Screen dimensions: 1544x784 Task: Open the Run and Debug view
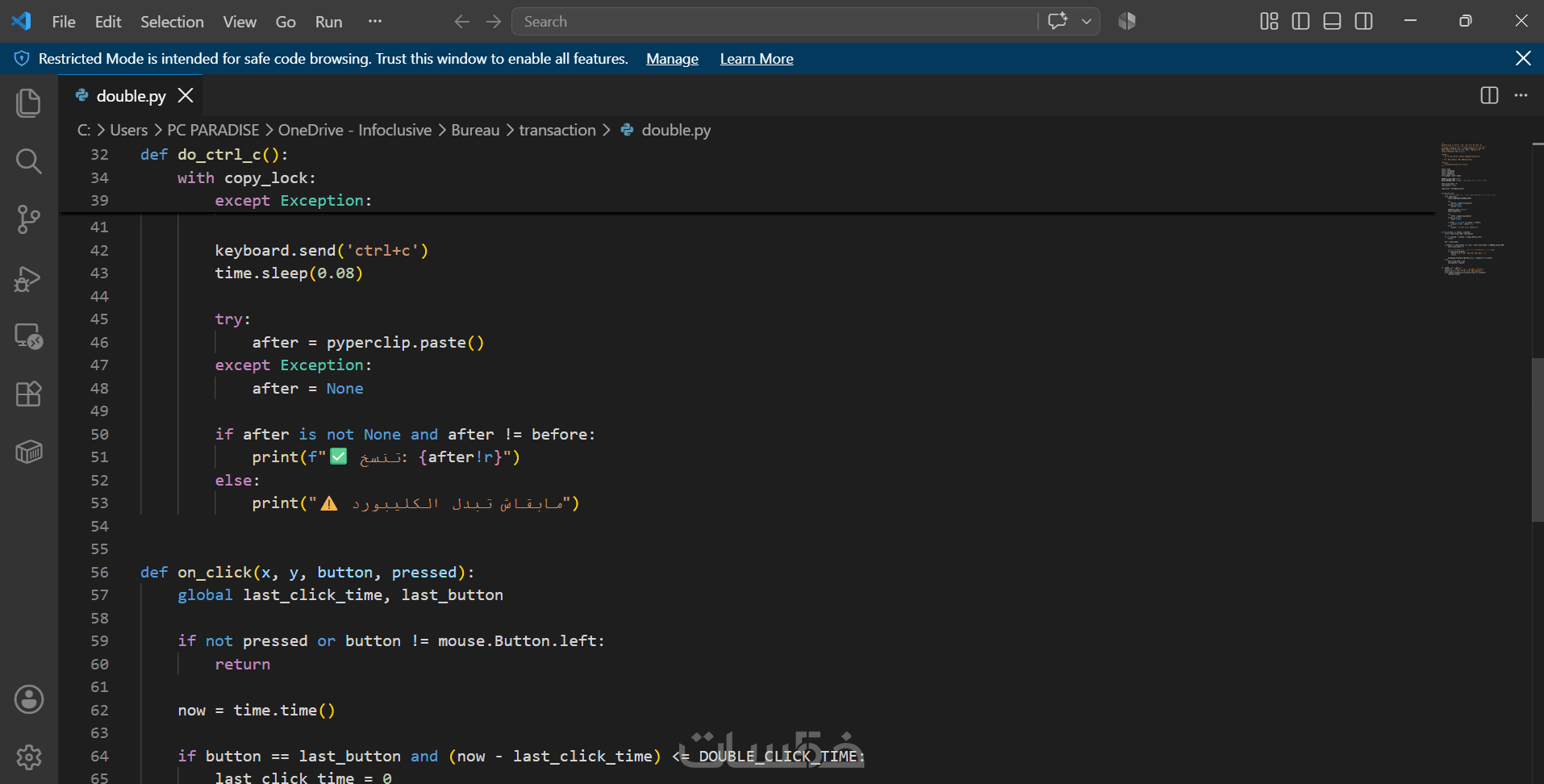click(x=28, y=278)
